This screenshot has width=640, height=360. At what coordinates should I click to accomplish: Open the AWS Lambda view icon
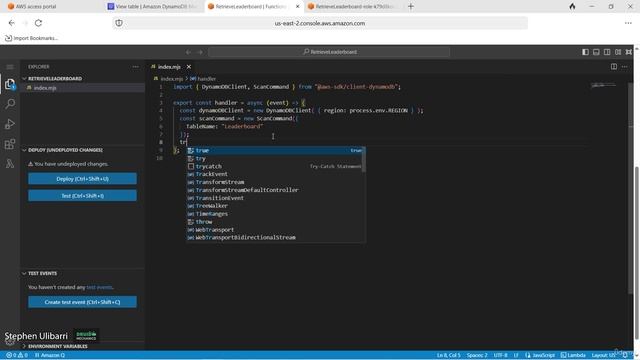click(10, 164)
